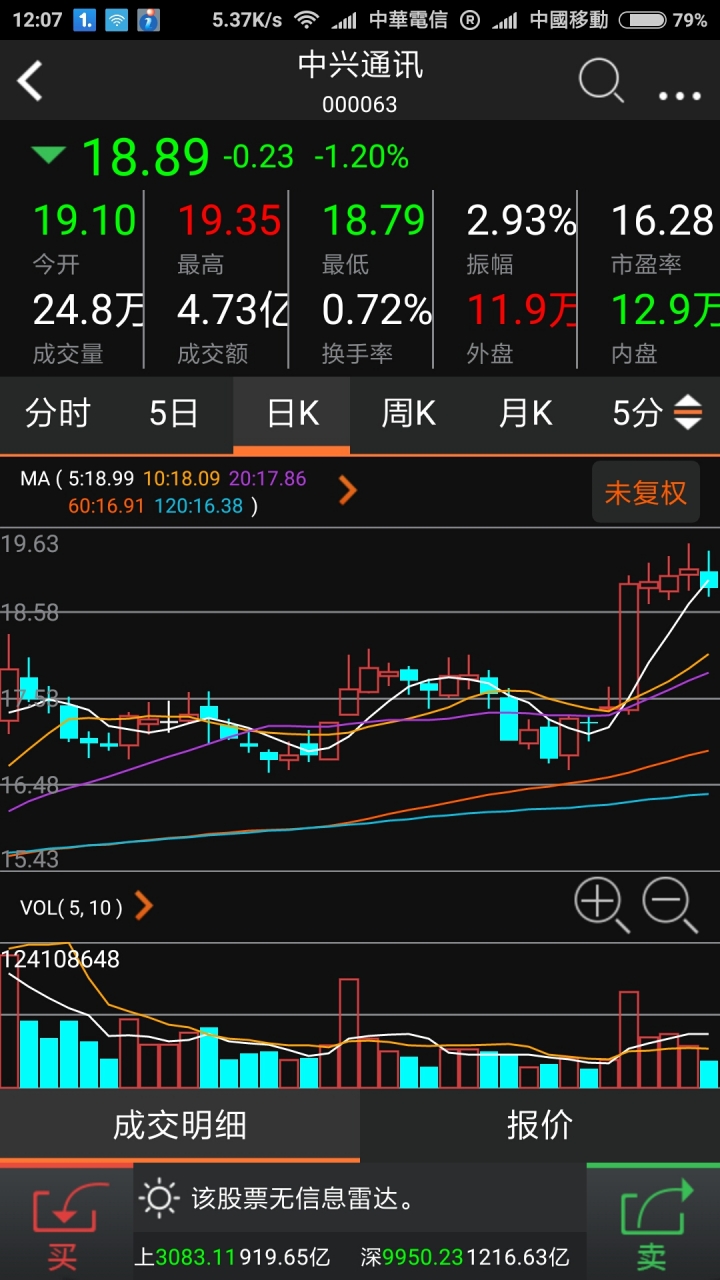This screenshot has width=720, height=1280.
Task: Tap 18.58 price axis label
Action: coord(30,612)
